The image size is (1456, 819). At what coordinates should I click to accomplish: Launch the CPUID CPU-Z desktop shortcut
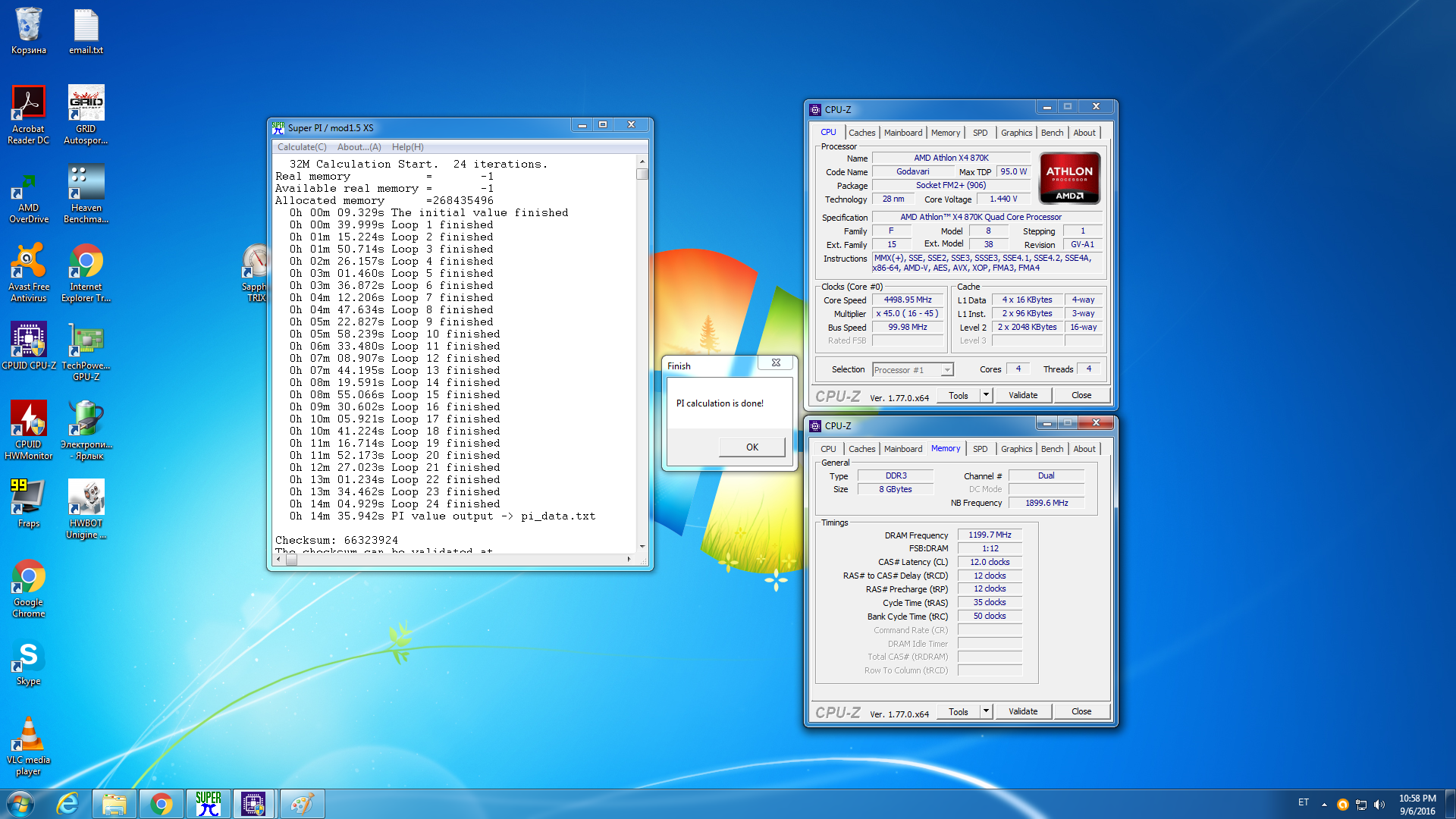29,346
